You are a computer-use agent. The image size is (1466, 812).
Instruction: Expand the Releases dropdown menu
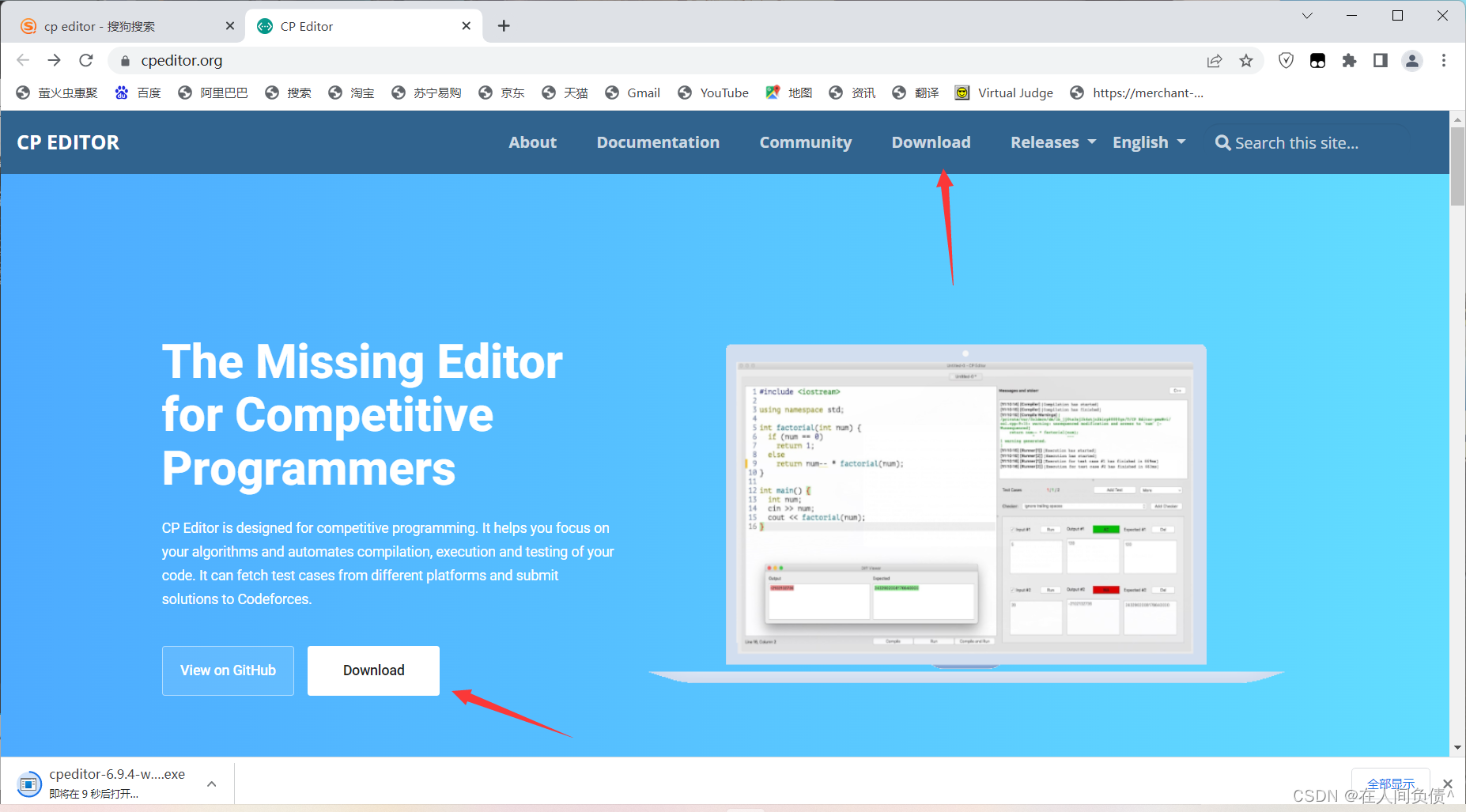(x=1053, y=142)
